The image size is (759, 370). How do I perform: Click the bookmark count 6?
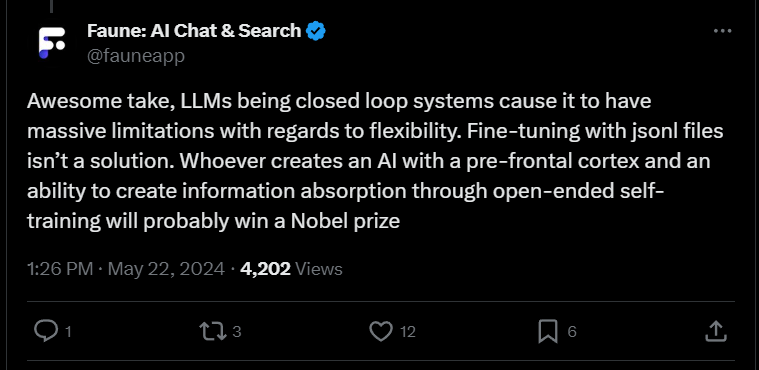(x=572, y=332)
